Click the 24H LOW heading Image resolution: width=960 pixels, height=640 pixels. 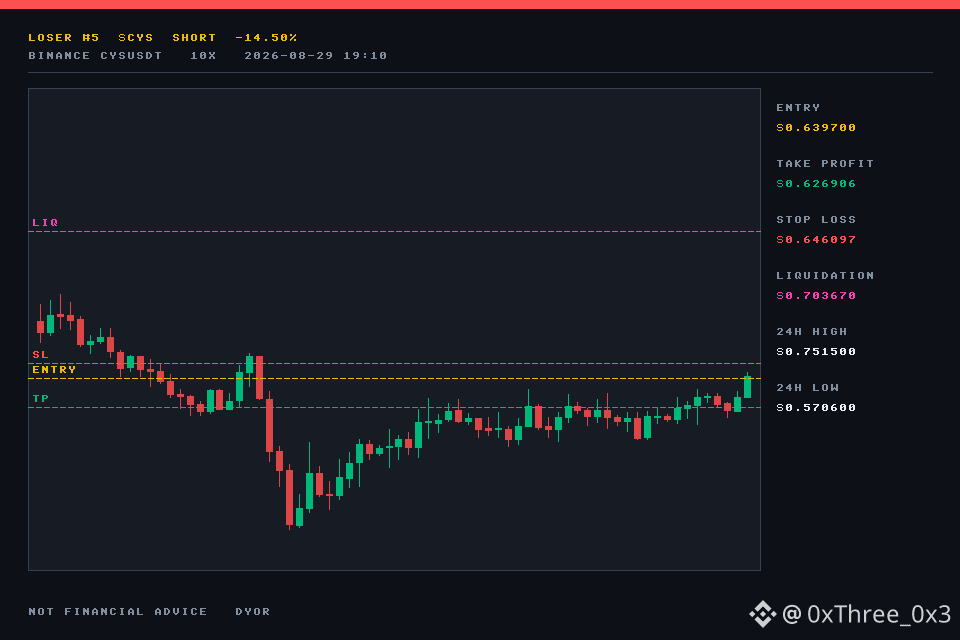[x=808, y=388]
